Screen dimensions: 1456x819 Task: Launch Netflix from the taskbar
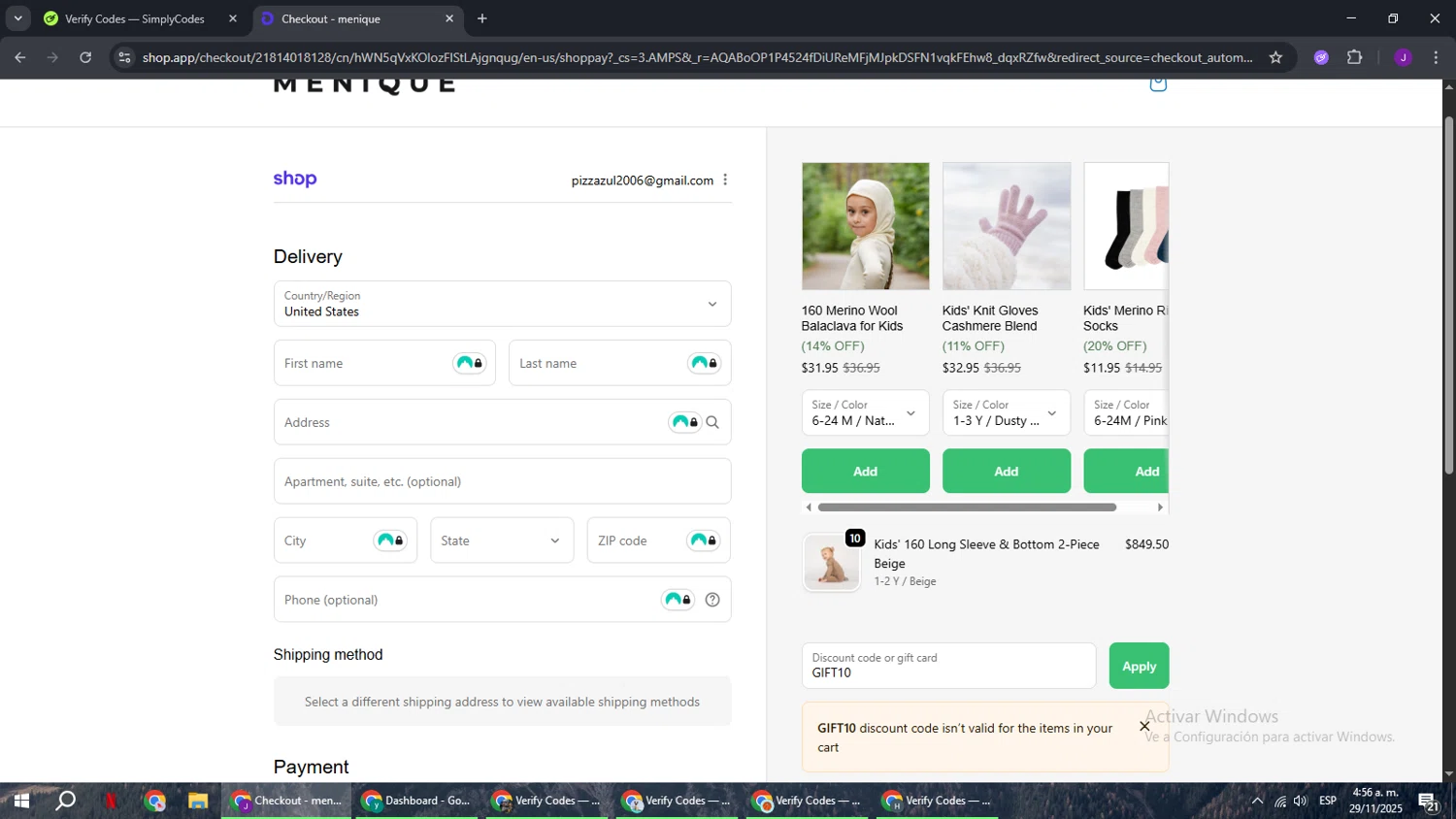click(111, 801)
